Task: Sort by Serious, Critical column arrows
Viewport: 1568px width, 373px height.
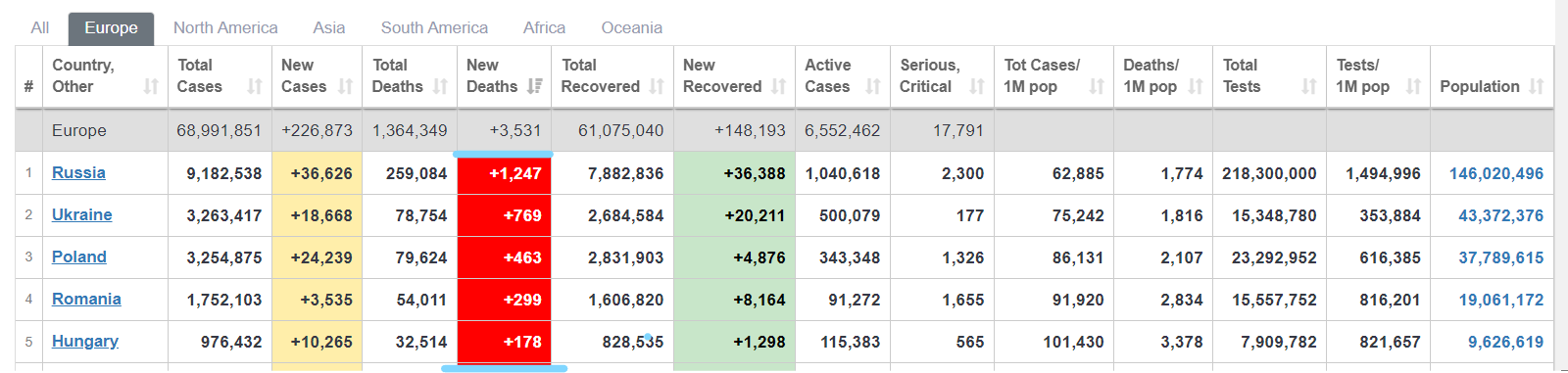Action: coord(977,86)
